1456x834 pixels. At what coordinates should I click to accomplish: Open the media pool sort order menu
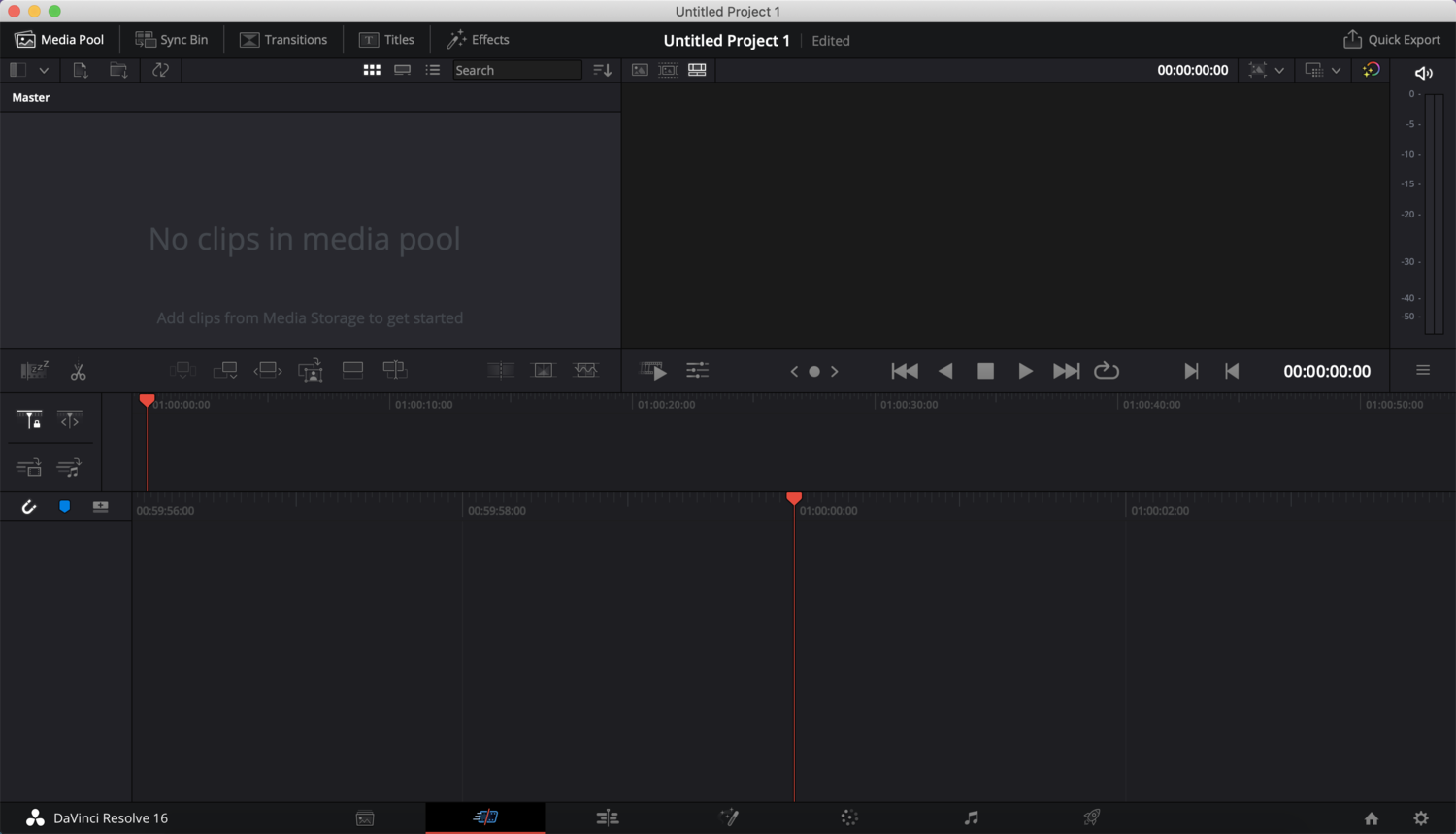tap(603, 70)
